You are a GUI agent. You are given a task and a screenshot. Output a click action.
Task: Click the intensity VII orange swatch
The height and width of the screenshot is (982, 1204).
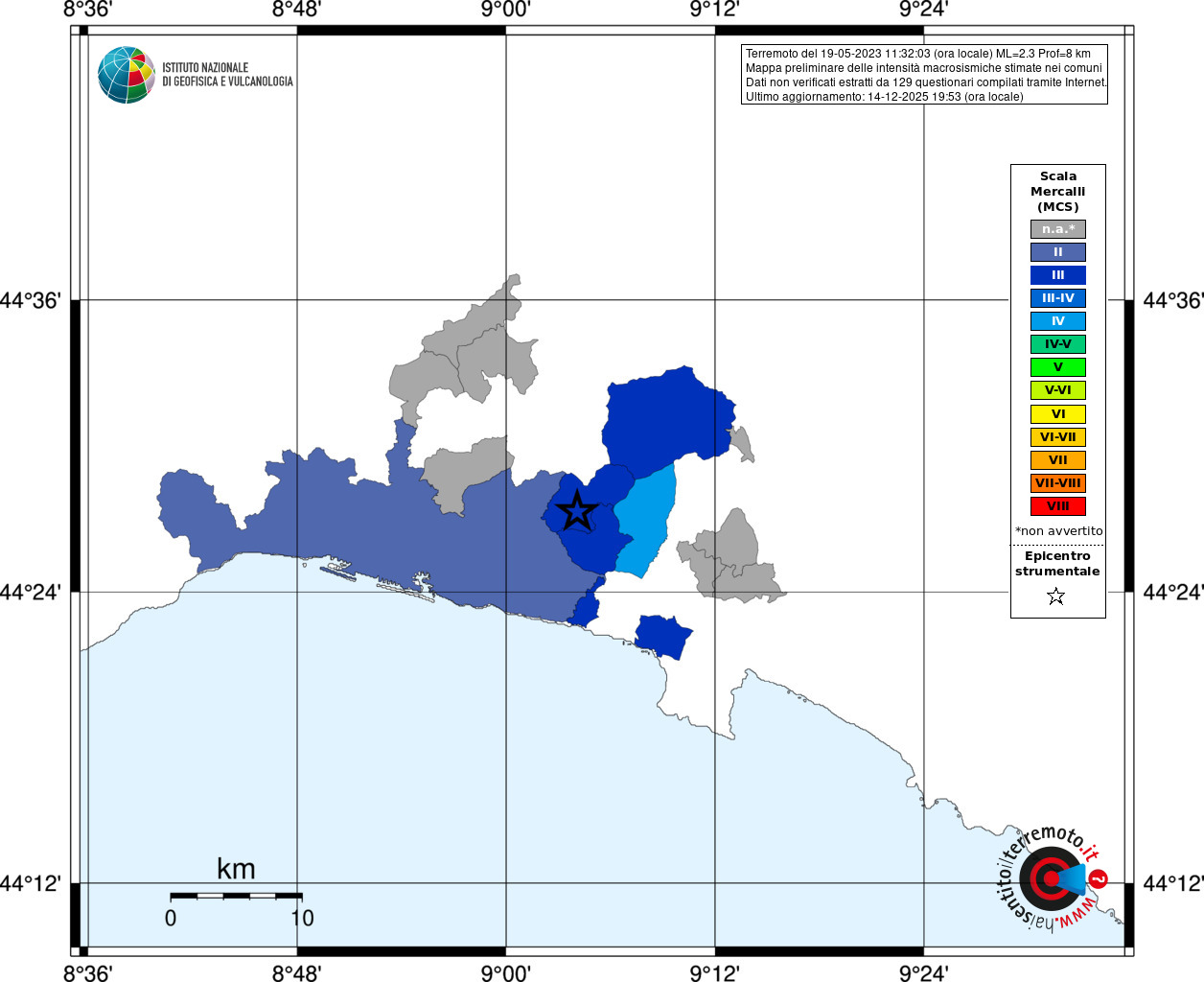coord(1058,460)
